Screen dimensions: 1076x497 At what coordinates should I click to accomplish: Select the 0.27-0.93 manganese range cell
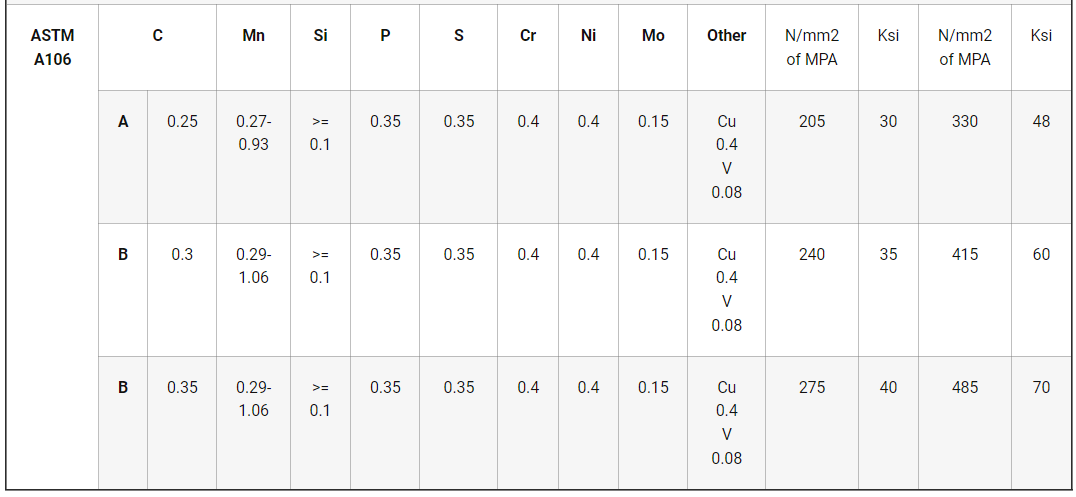click(253, 132)
